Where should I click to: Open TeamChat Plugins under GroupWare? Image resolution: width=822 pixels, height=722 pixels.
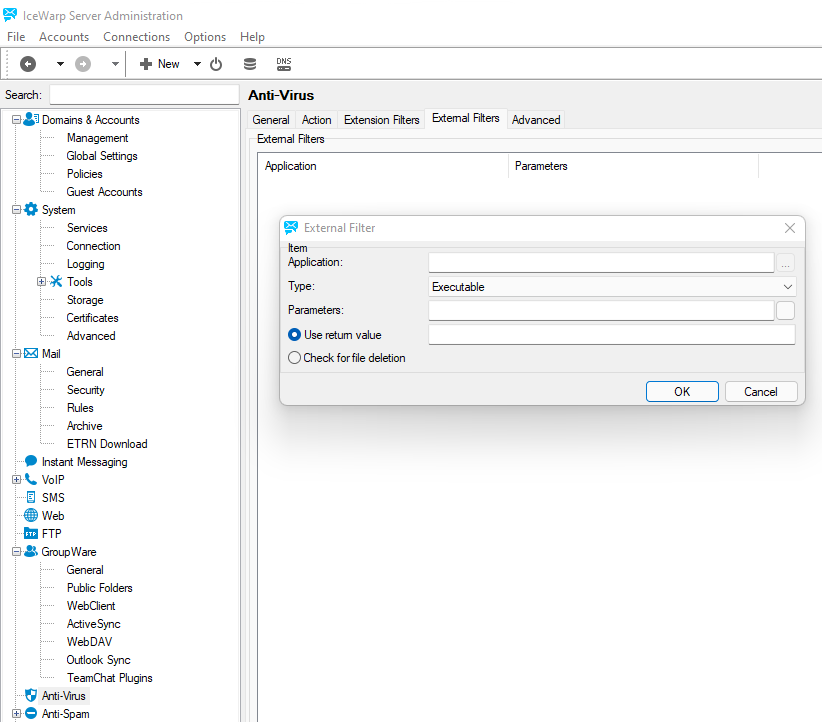[x=110, y=678]
